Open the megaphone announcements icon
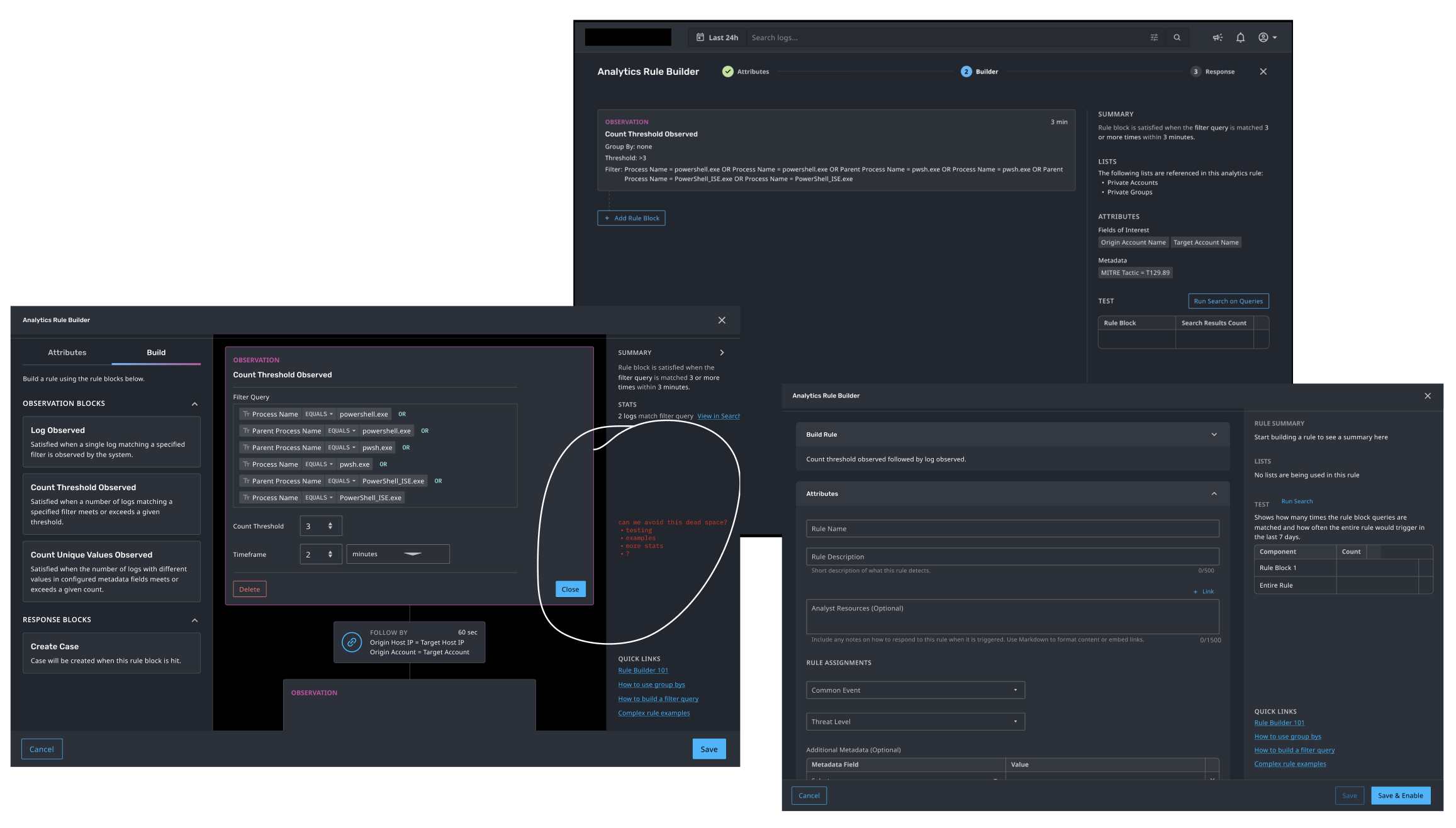 point(1218,38)
